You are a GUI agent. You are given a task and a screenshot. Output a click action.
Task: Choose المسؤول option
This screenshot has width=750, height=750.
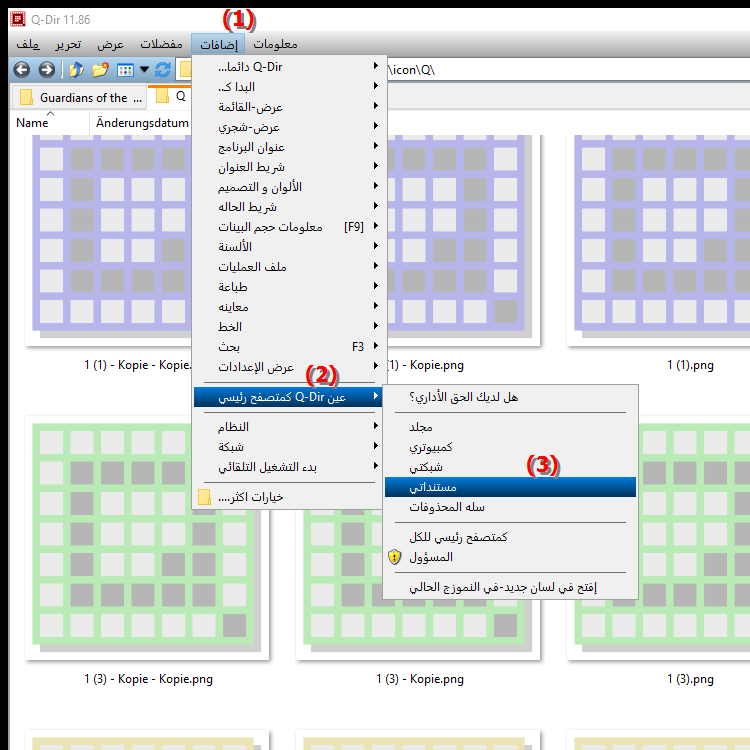[510, 557]
